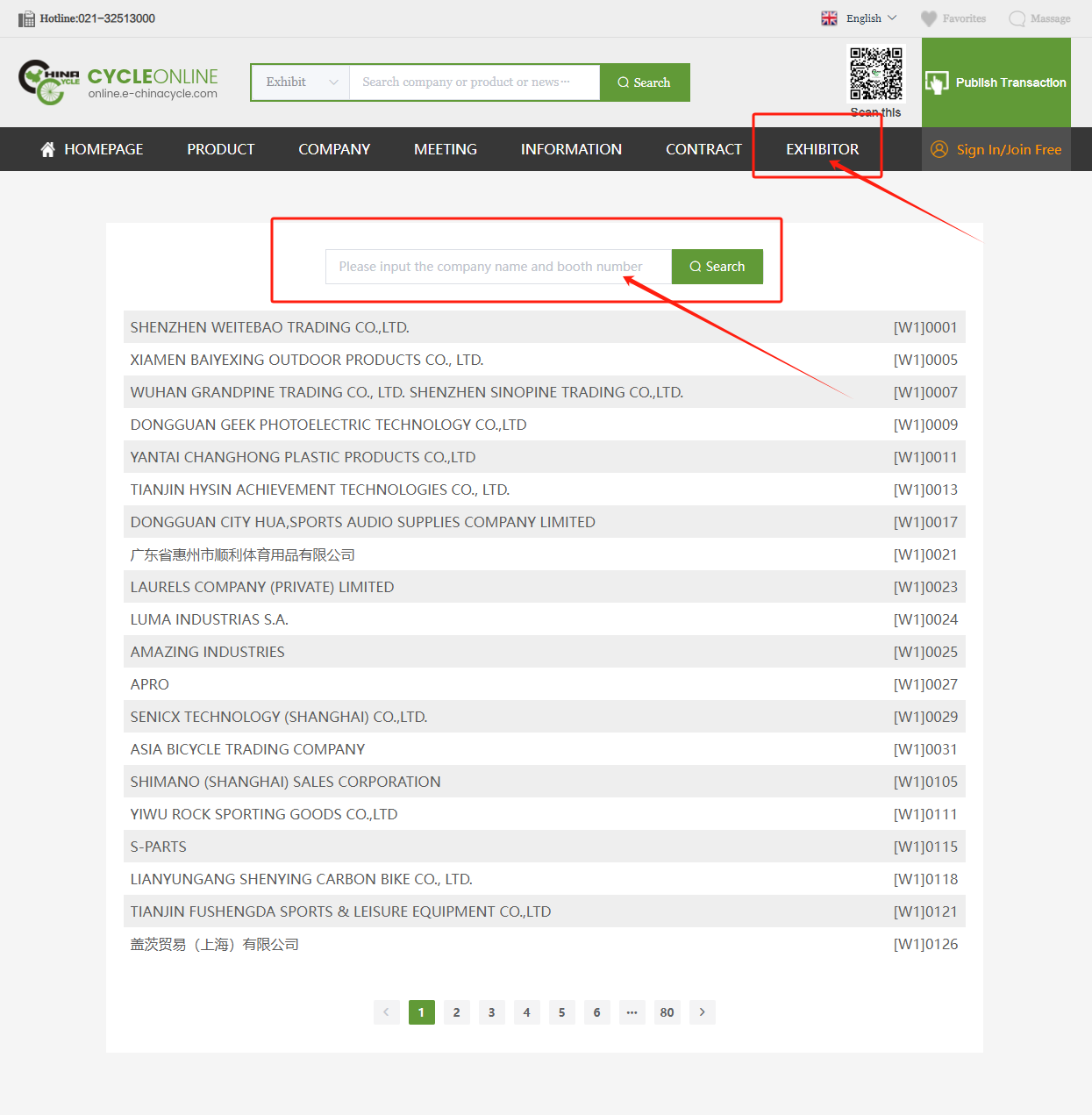Click booth number [W1]0126
Viewport: 1092px width, 1115px height.
tap(925, 944)
